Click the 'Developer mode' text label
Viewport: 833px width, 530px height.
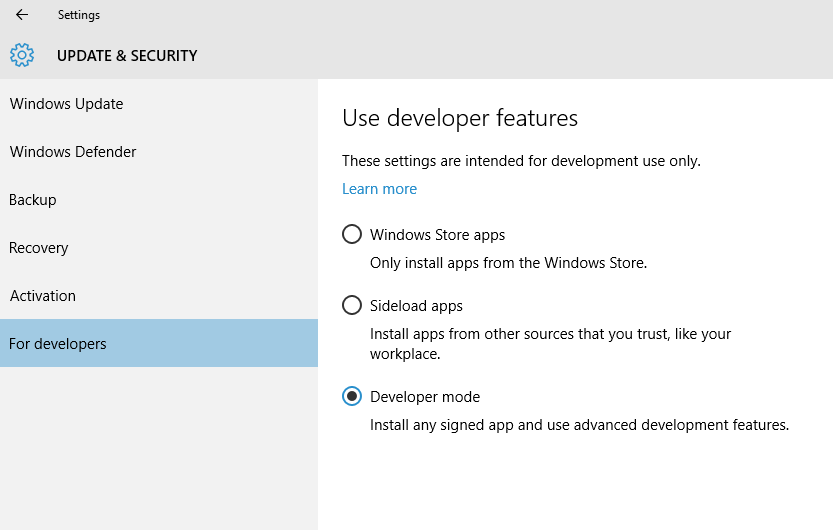pyautogui.click(x=425, y=397)
